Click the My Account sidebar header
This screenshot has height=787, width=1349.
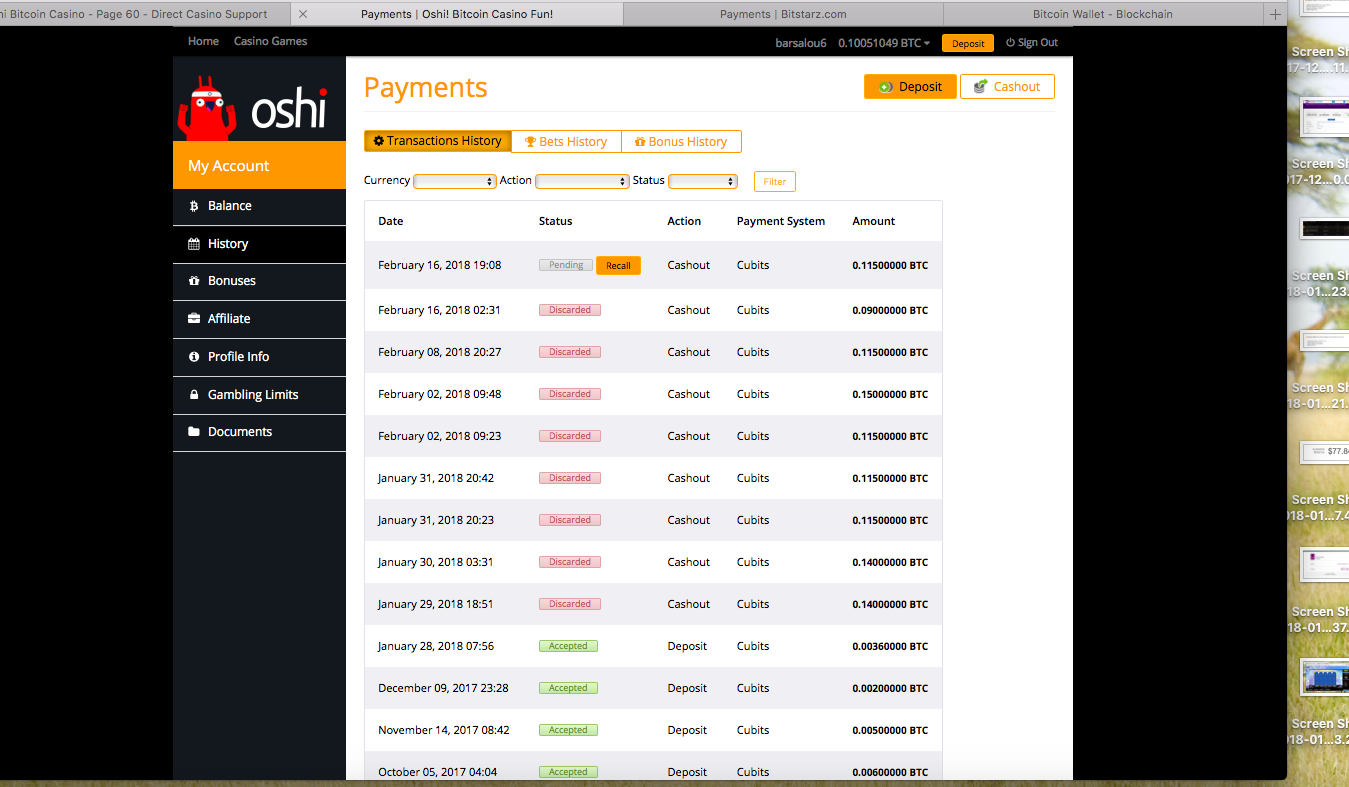259,166
